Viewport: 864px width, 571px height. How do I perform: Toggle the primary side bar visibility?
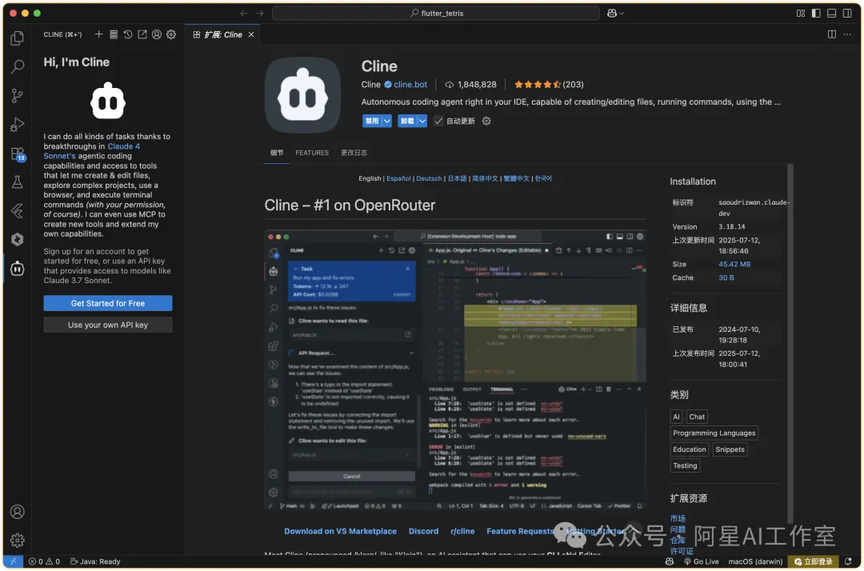coord(816,13)
